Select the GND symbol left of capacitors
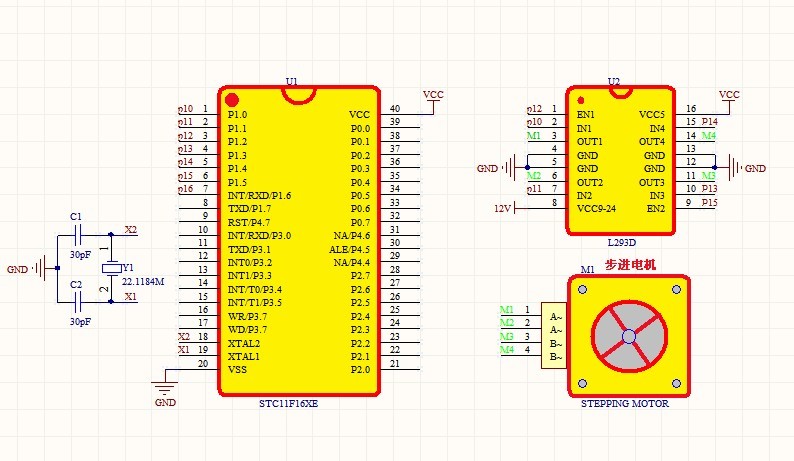This screenshot has height=461, width=794. click(40, 269)
